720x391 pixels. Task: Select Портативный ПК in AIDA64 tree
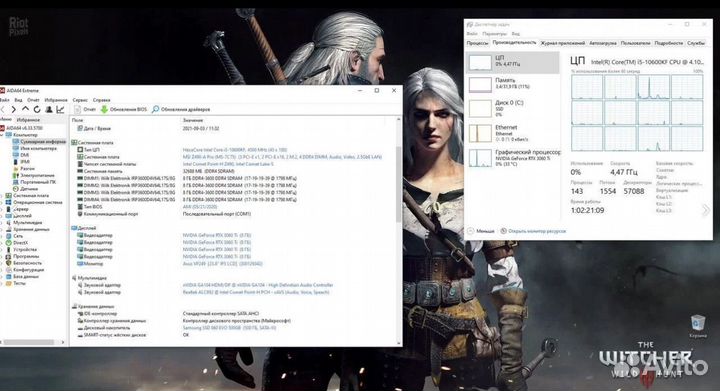(x=35, y=182)
